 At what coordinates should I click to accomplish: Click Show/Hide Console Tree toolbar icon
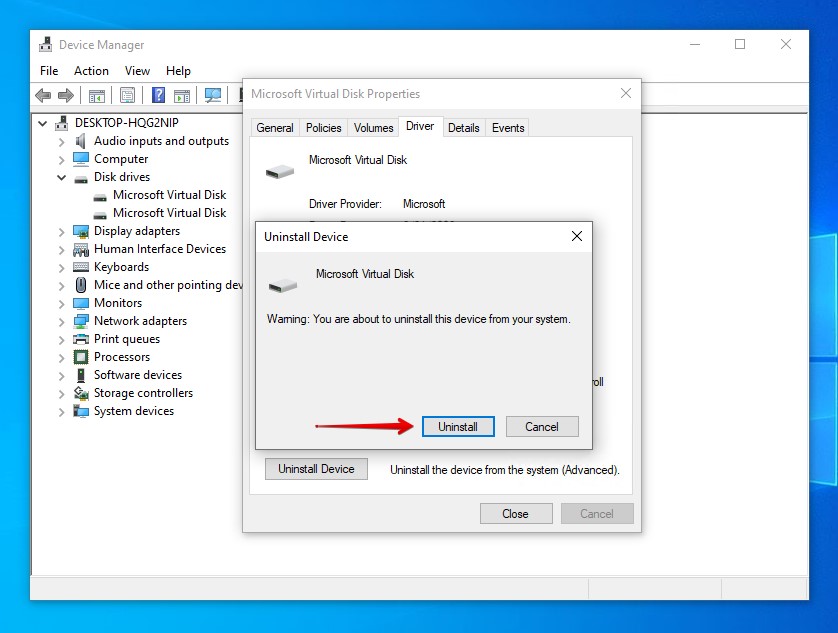97,96
